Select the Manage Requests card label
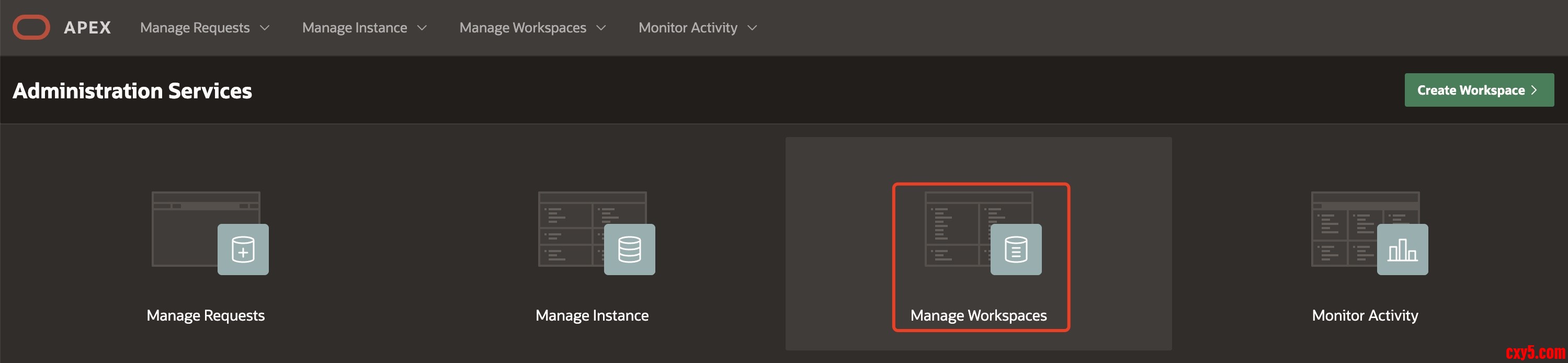Viewport: 1568px width, 363px height. [206, 315]
